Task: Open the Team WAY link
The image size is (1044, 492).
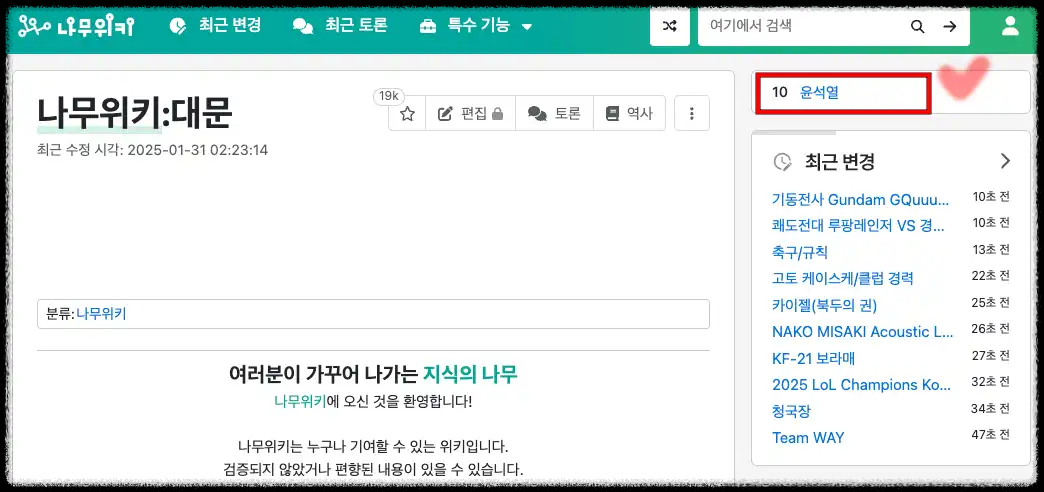Action: tap(808, 437)
